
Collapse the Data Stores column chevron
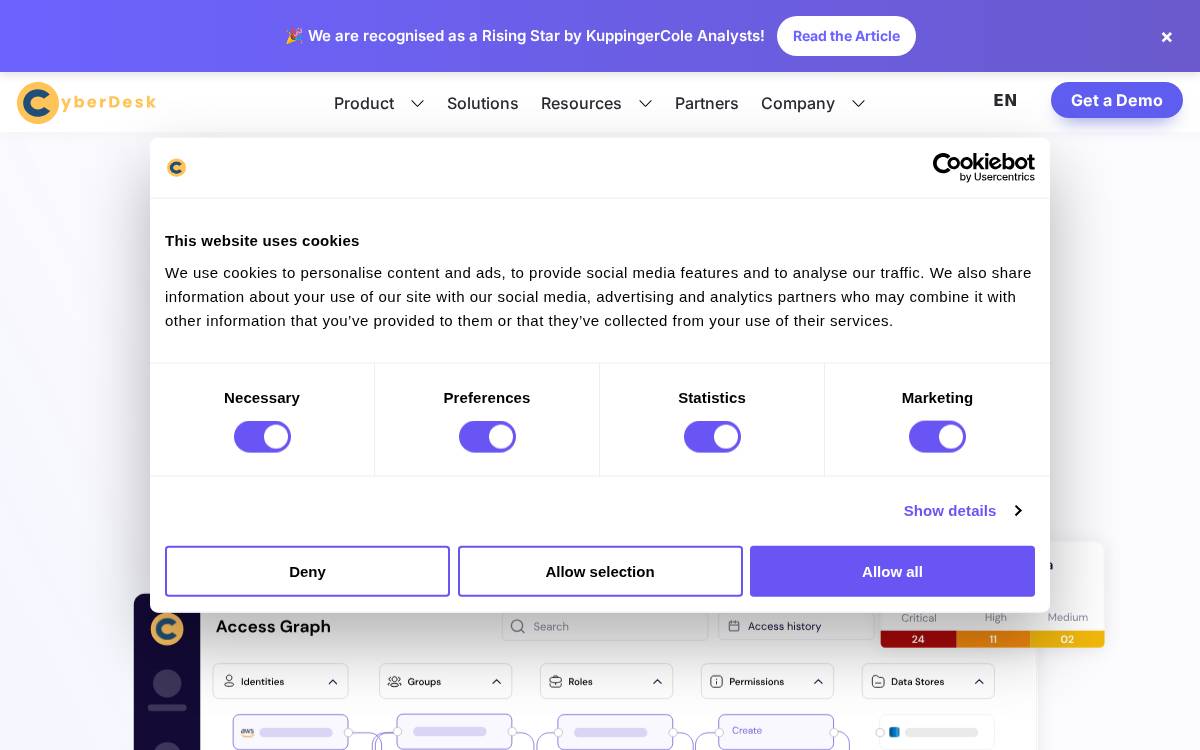click(979, 682)
